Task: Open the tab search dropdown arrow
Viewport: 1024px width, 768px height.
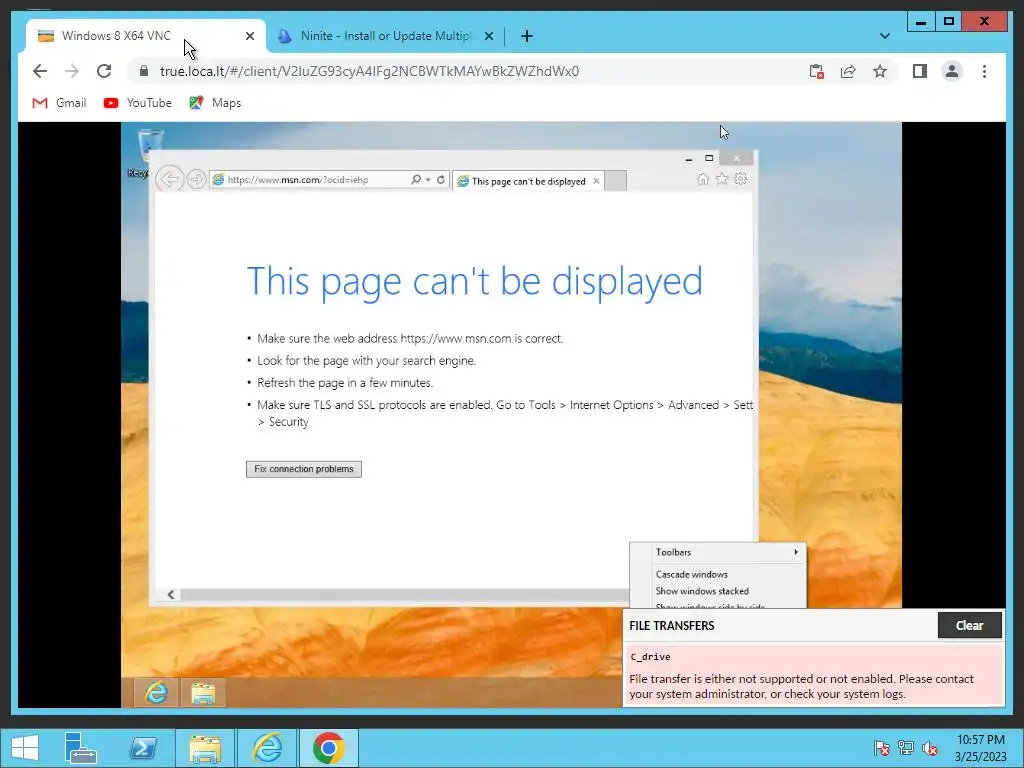Action: 884,36
